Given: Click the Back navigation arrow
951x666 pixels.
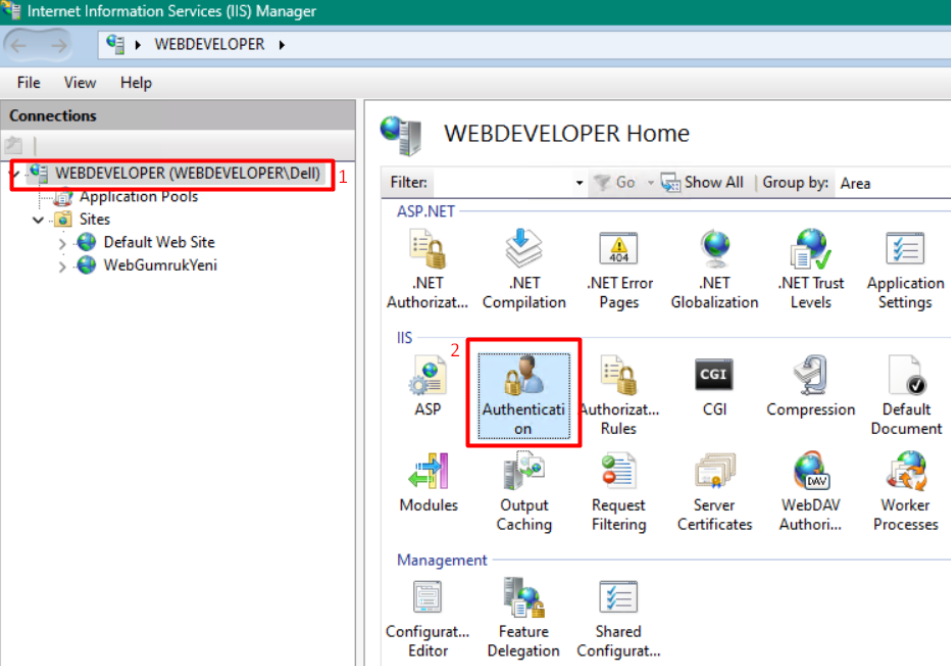Looking at the screenshot, I should [18, 45].
